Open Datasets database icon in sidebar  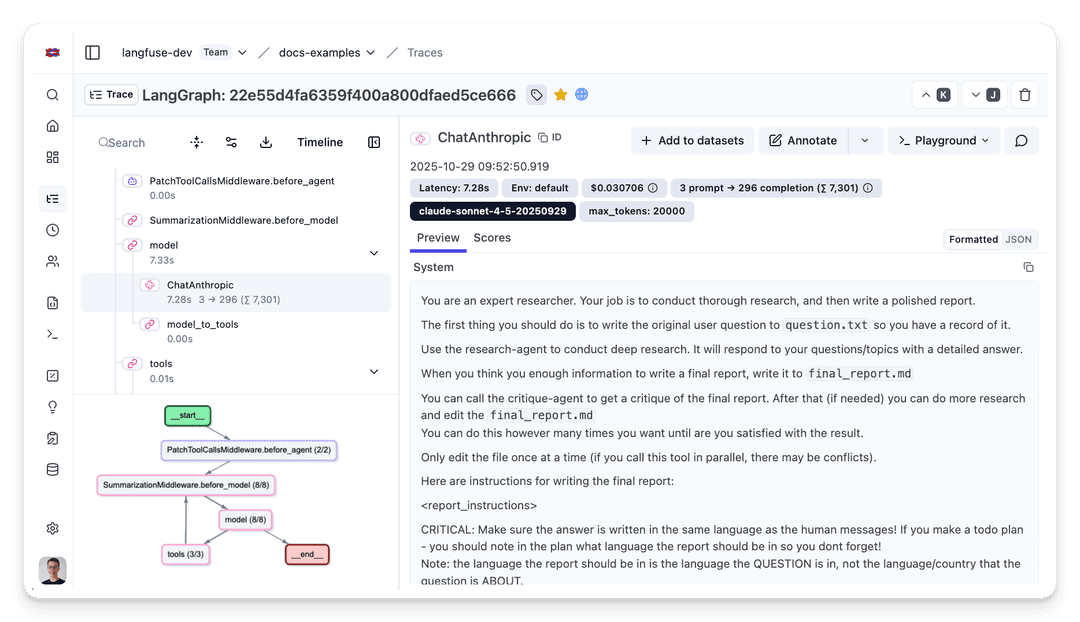[x=52, y=470]
